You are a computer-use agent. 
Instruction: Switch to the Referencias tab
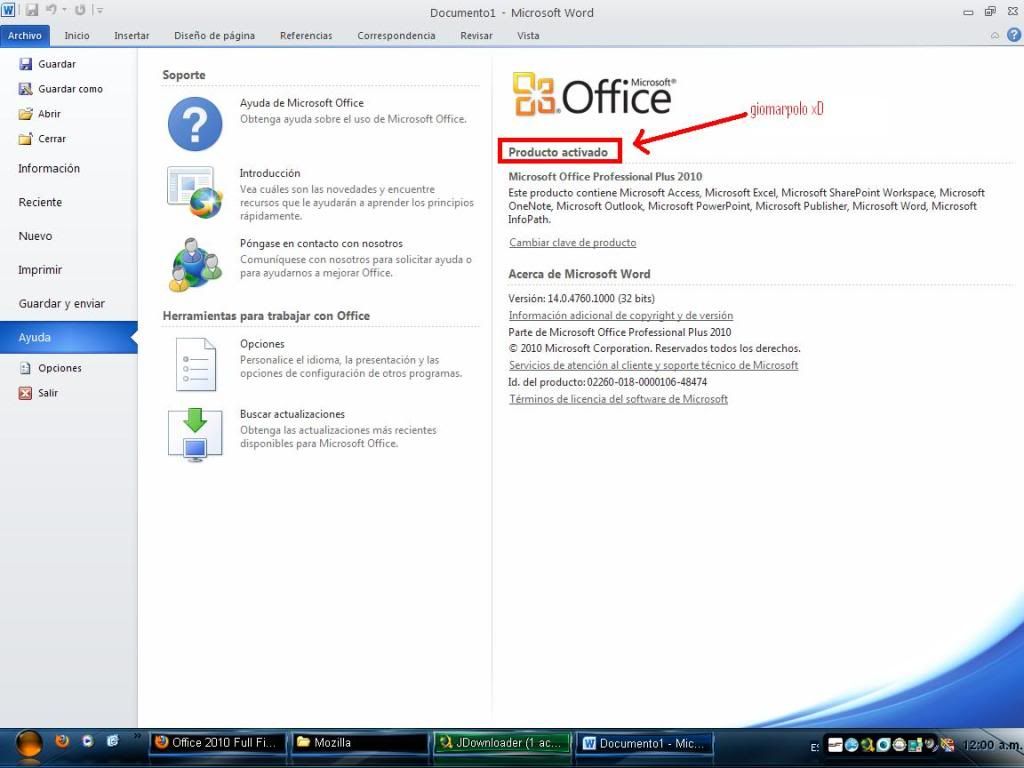point(306,35)
